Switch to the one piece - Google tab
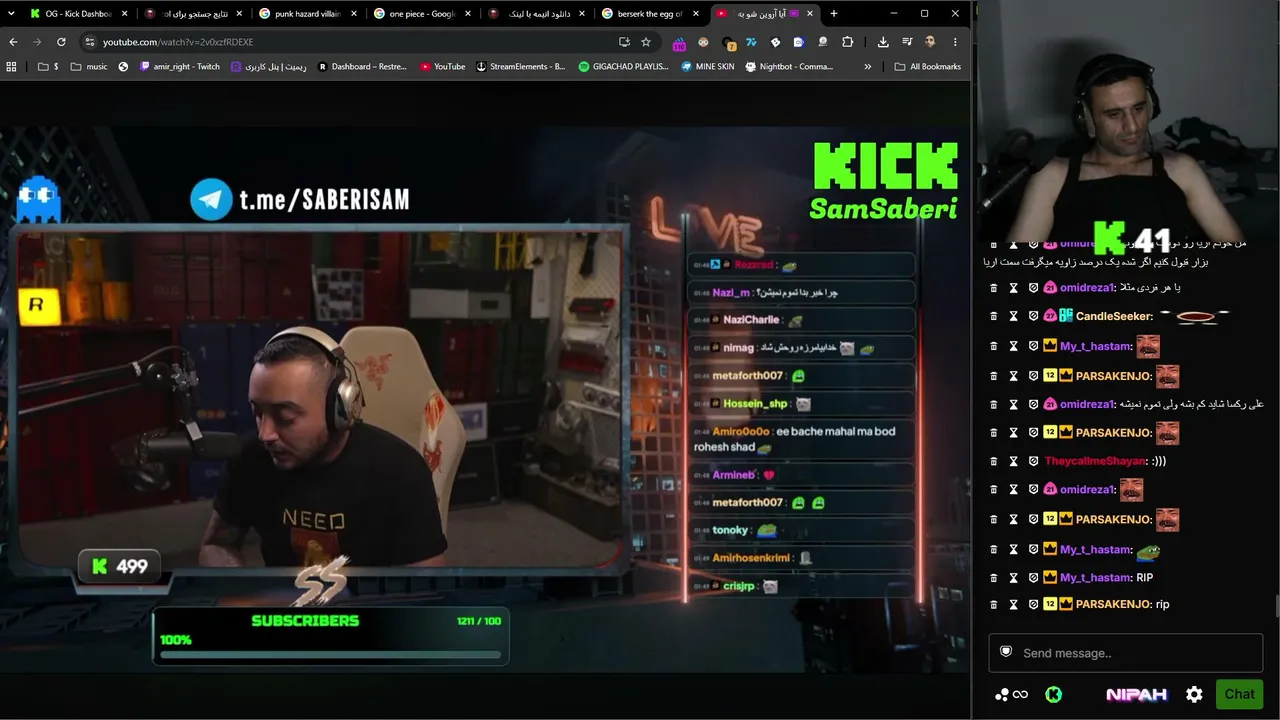The image size is (1280, 720). coord(422,14)
